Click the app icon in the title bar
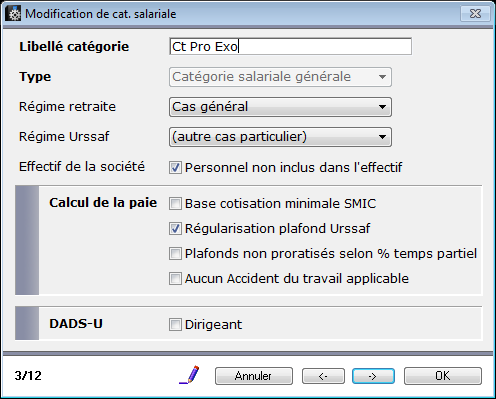Screen dimensions: 496x399 point(13,14)
